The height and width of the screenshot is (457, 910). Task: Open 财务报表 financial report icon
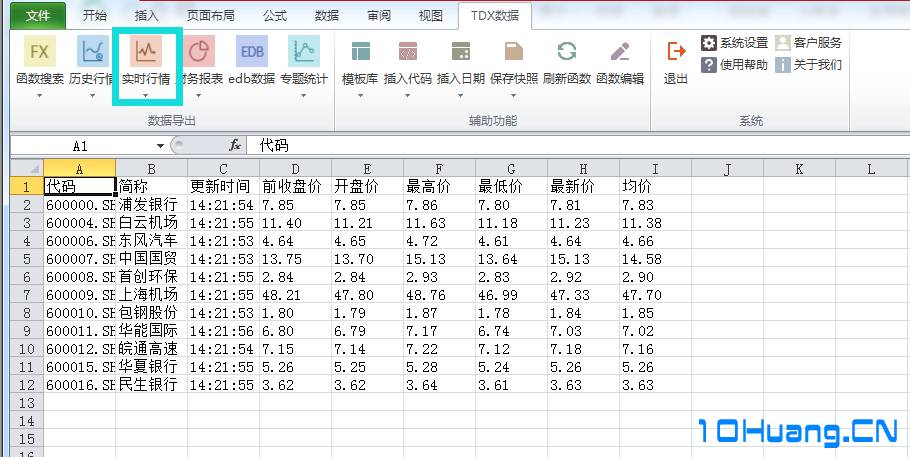tap(199, 51)
